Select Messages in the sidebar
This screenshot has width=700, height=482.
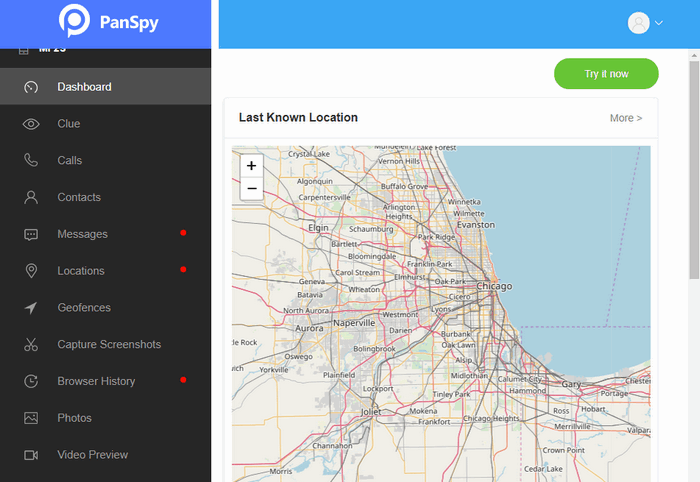point(105,234)
